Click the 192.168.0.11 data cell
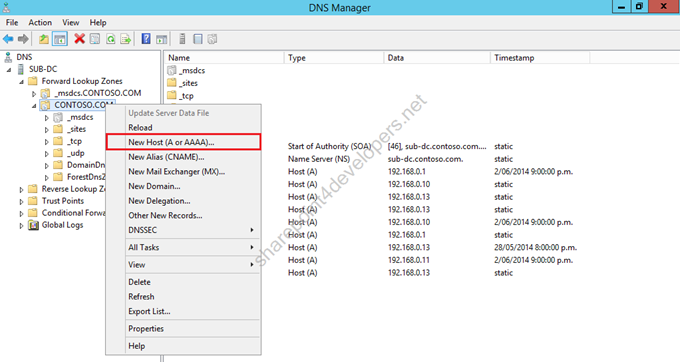This screenshot has width=680, height=362. coord(409,260)
